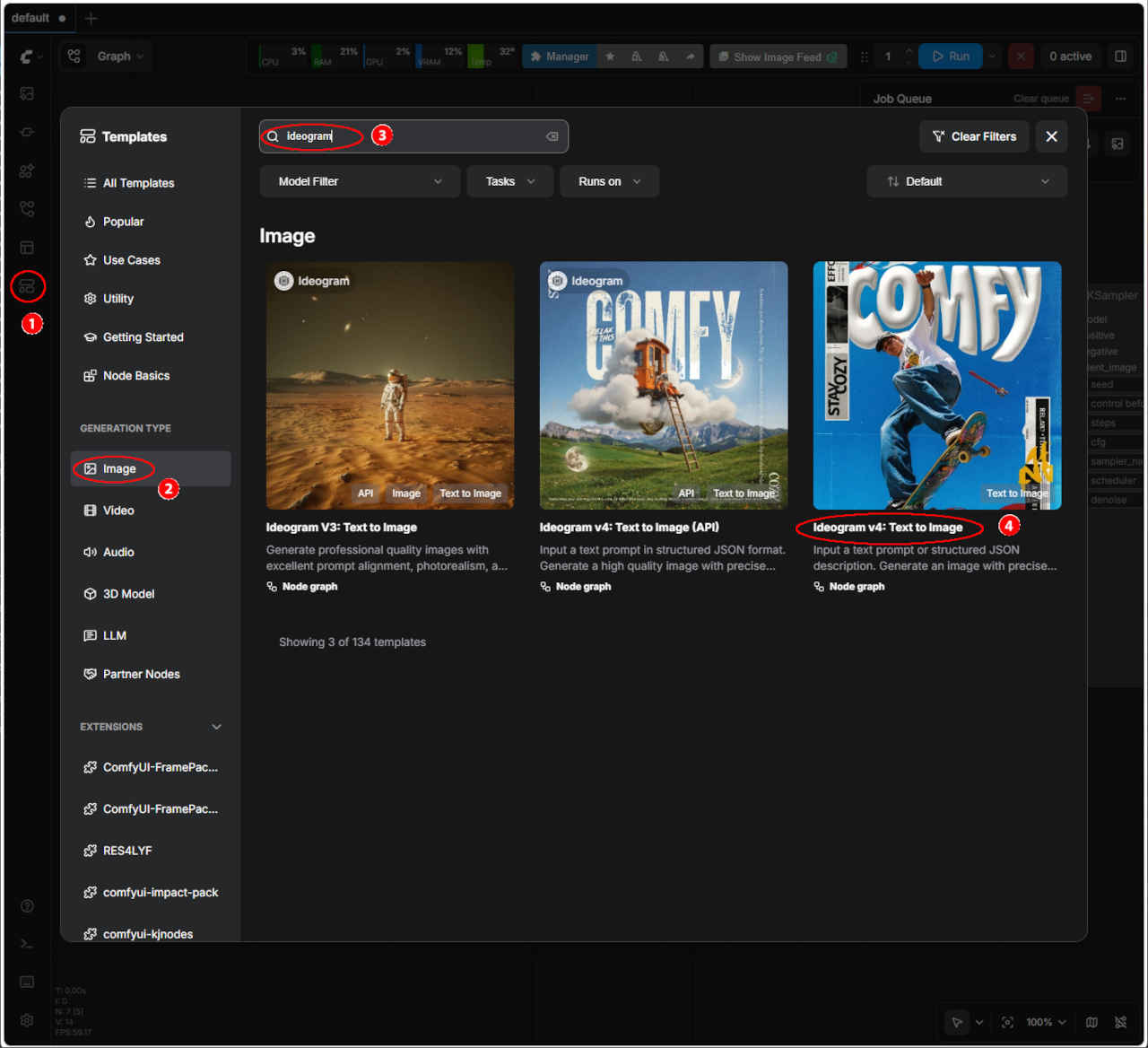Viewport: 1148px width, 1048px height.
Task: Open the Ideogram v4: Text to Image (API) title
Action: (x=630, y=528)
